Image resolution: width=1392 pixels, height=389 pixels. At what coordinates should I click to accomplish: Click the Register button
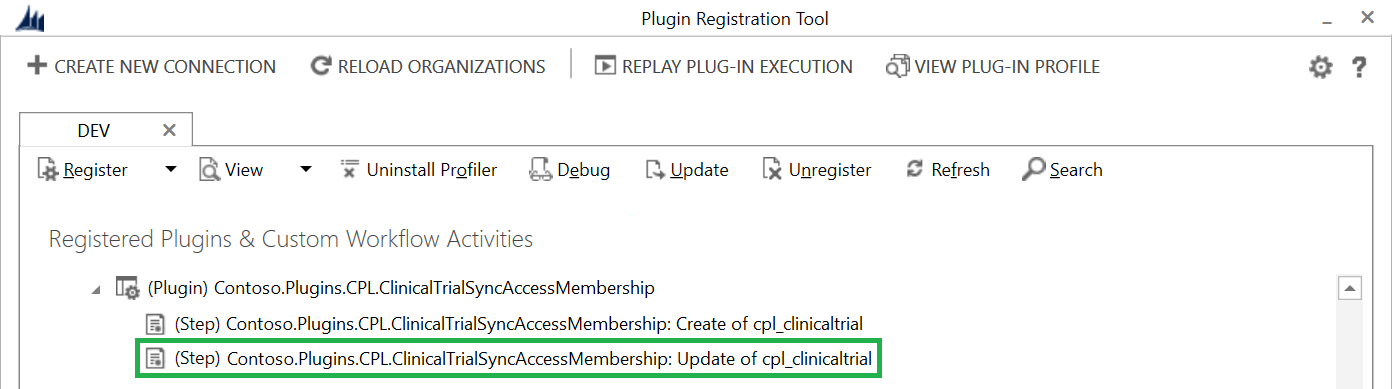tap(83, 170)
